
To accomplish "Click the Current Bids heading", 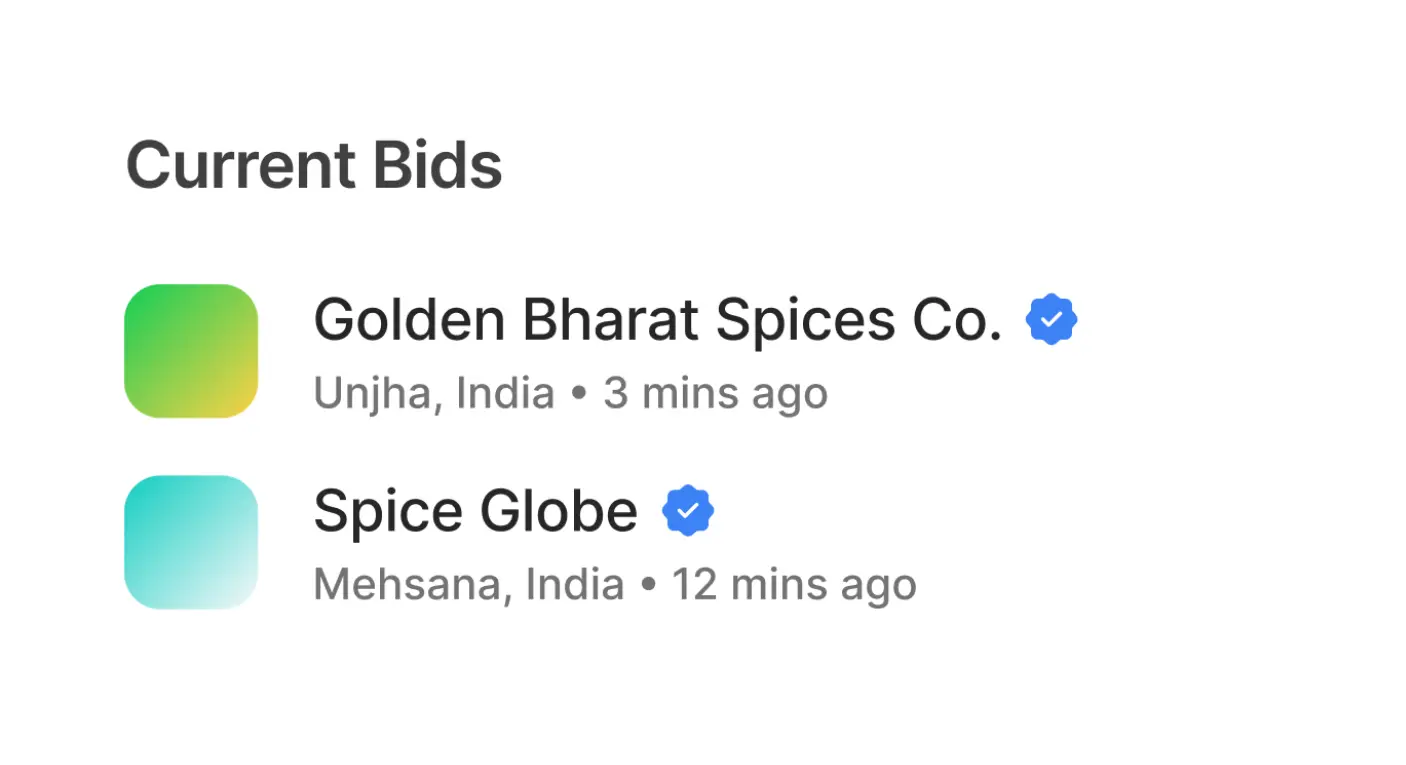I will tap(313, 165).
